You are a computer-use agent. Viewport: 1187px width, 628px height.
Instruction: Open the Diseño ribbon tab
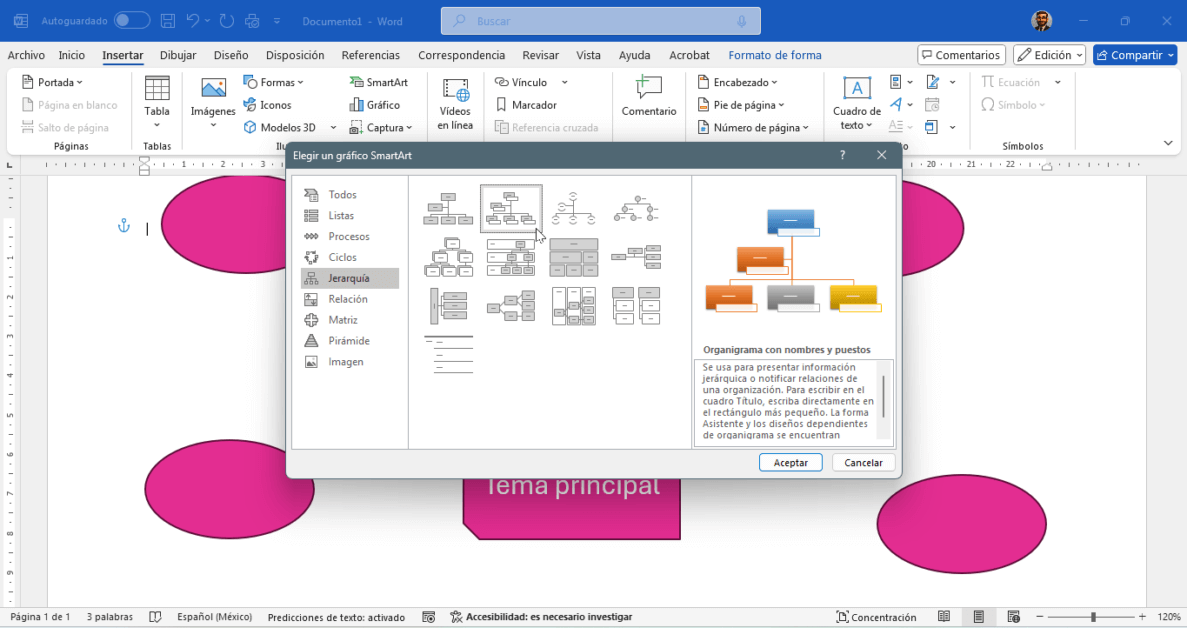pyautogui.click(x=231, y=55)
